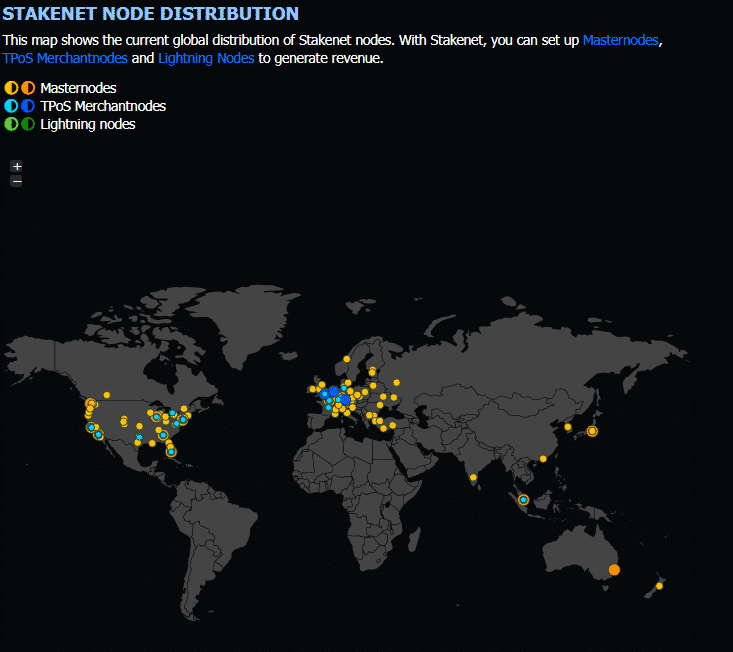Zoom in the map with plus button
This screenshot has height=652, width=733.
click(17, 166)
